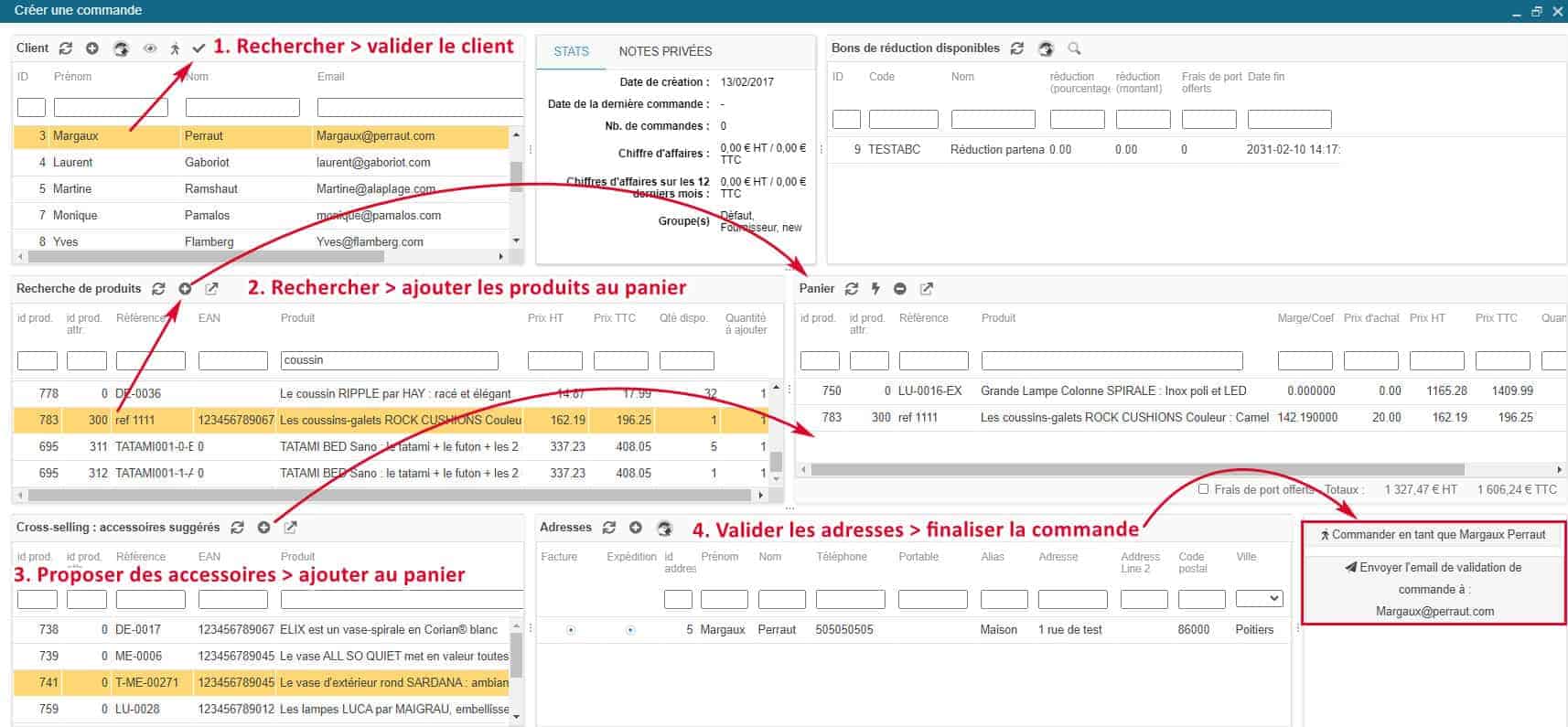Open the Panier export arrow icon
1568x727 pixels.
927,289
